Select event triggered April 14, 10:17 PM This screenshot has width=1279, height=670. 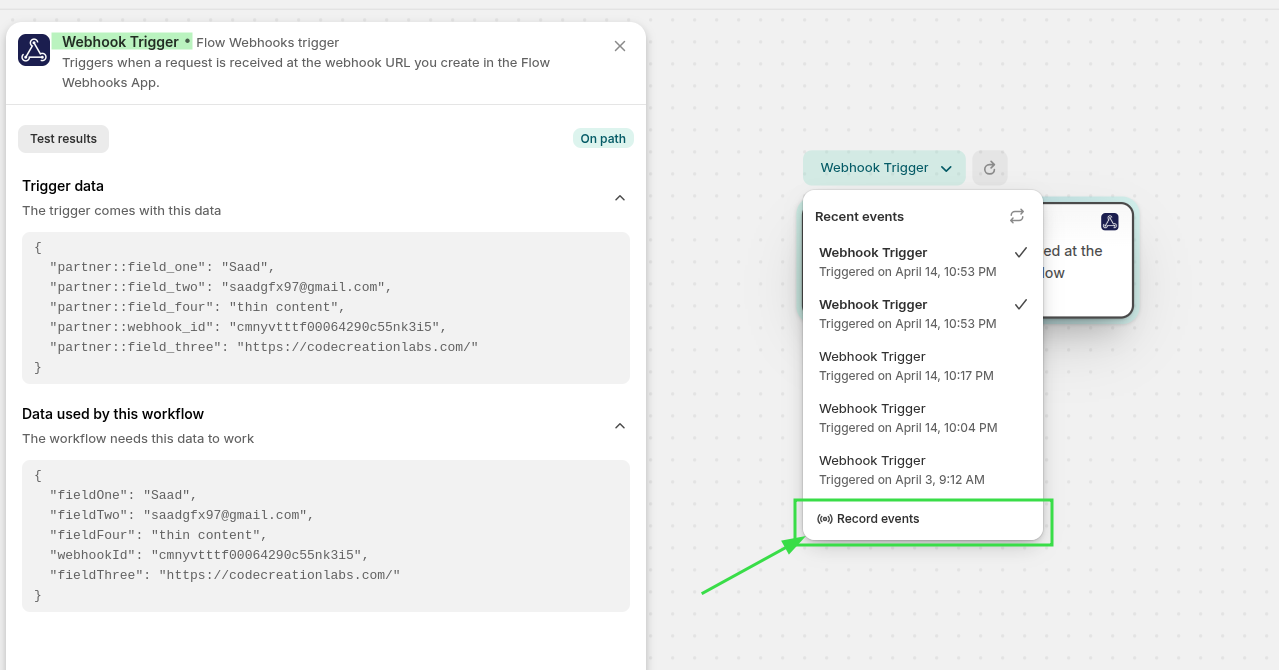tap(906, 366)
